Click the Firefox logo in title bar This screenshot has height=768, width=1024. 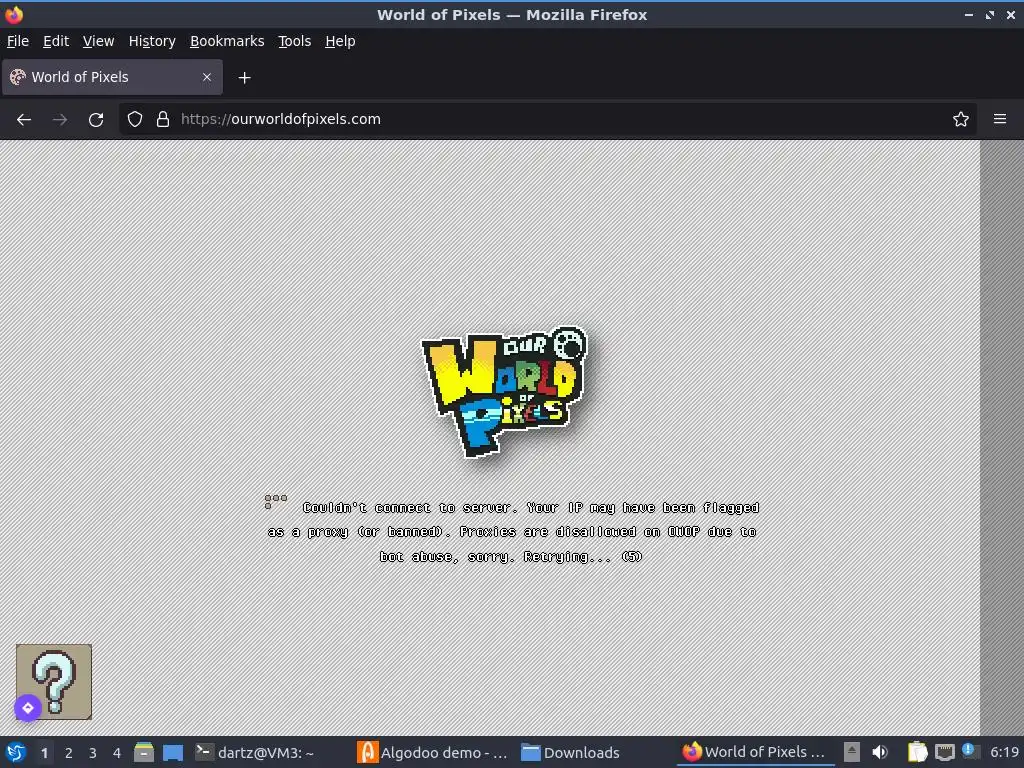[x=14, y=14]
